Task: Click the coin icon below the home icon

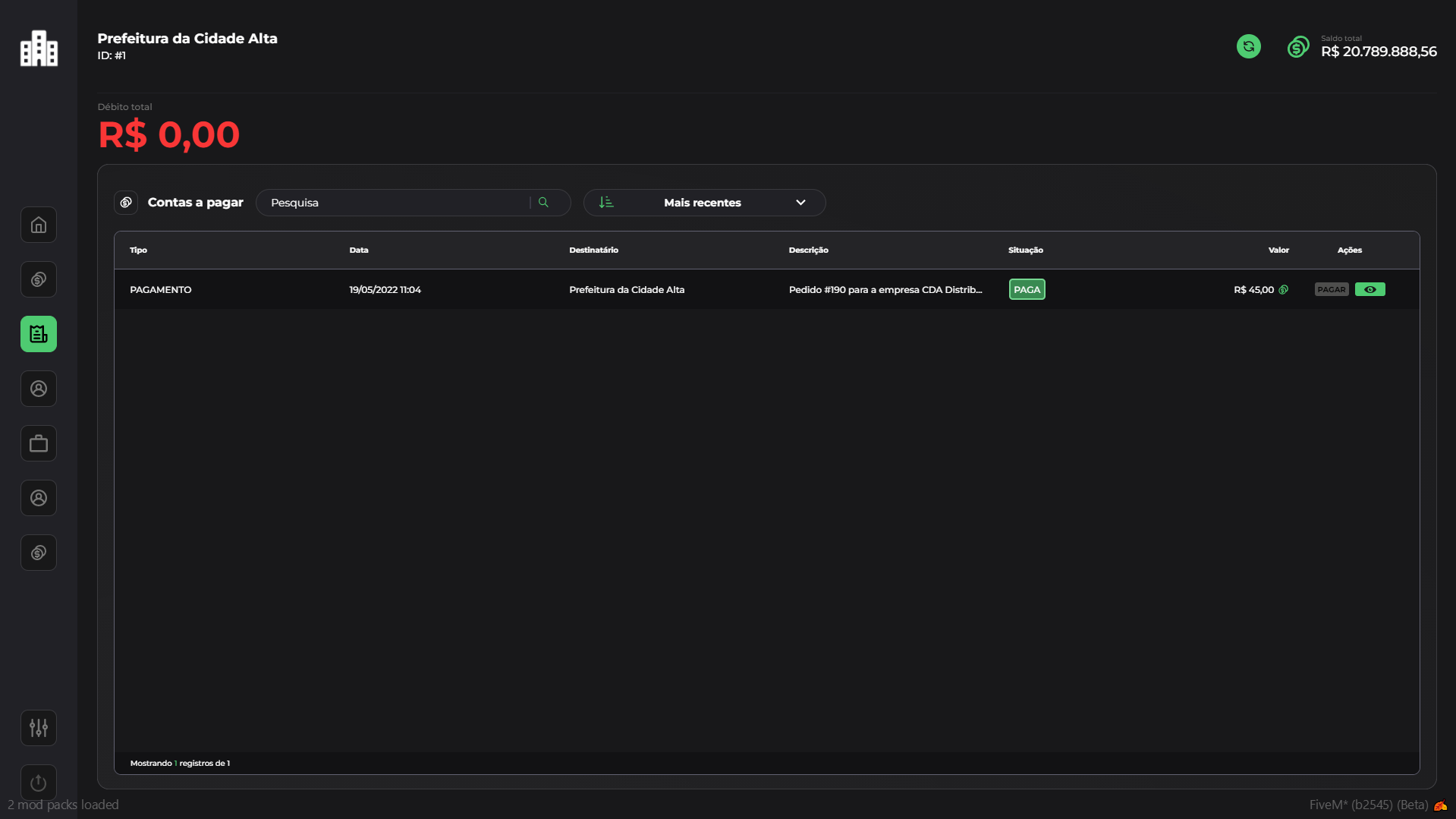Action: click(39, 279)
